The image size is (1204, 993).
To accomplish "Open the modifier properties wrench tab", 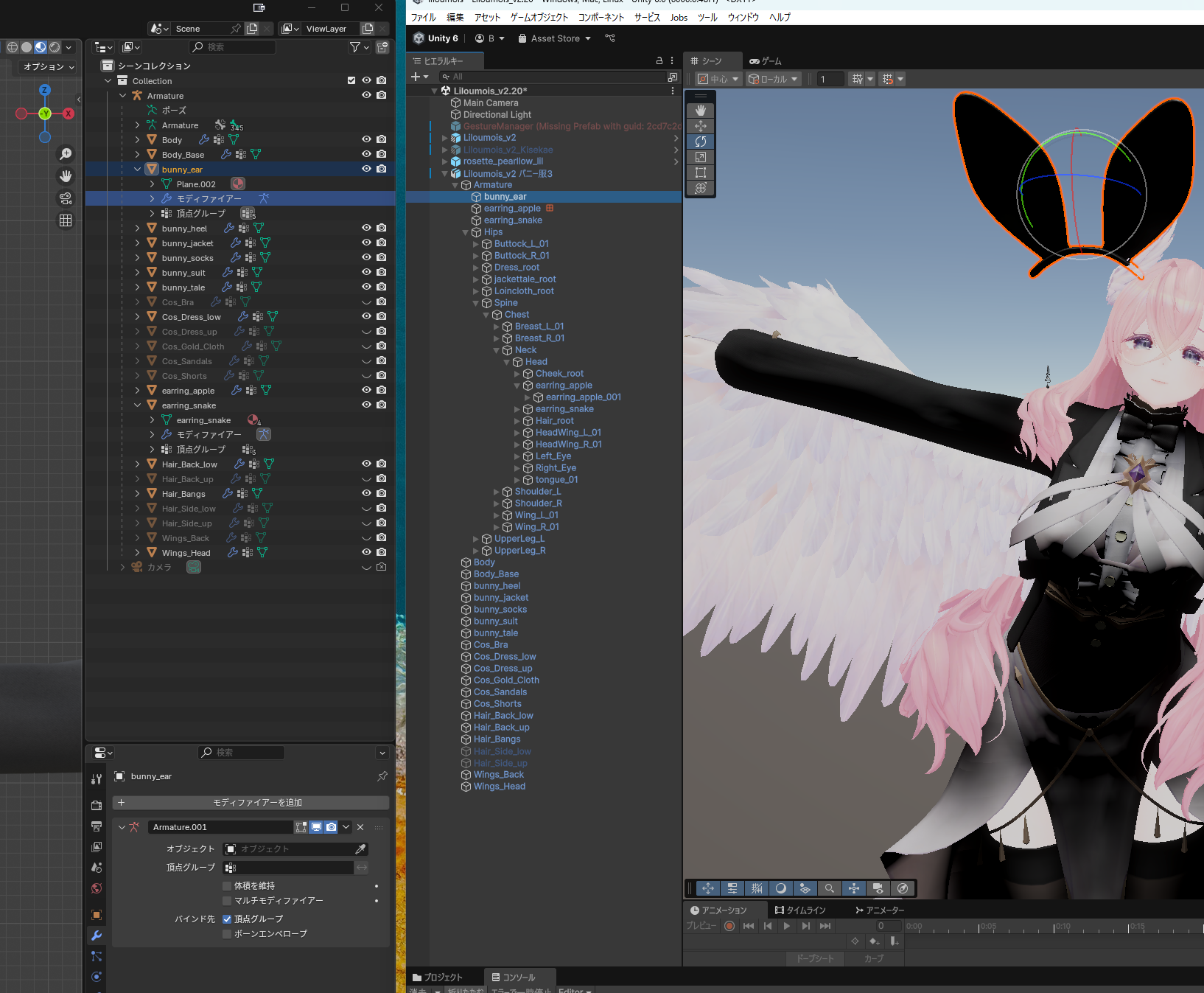I will point(97,935).
